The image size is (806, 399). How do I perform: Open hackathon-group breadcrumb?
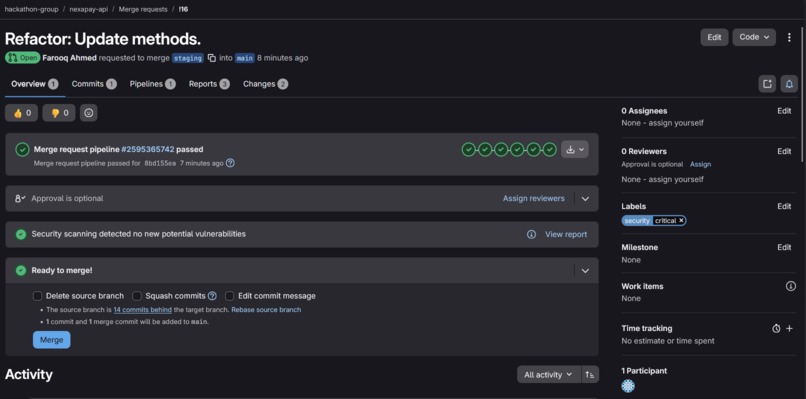coord(31,9)
